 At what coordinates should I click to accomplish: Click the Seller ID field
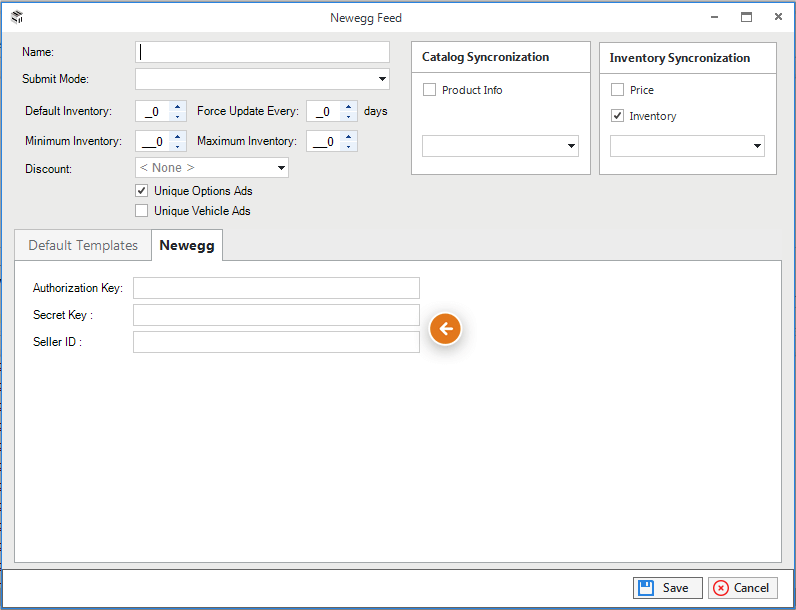pyautogui.click(x=276, y=342)
